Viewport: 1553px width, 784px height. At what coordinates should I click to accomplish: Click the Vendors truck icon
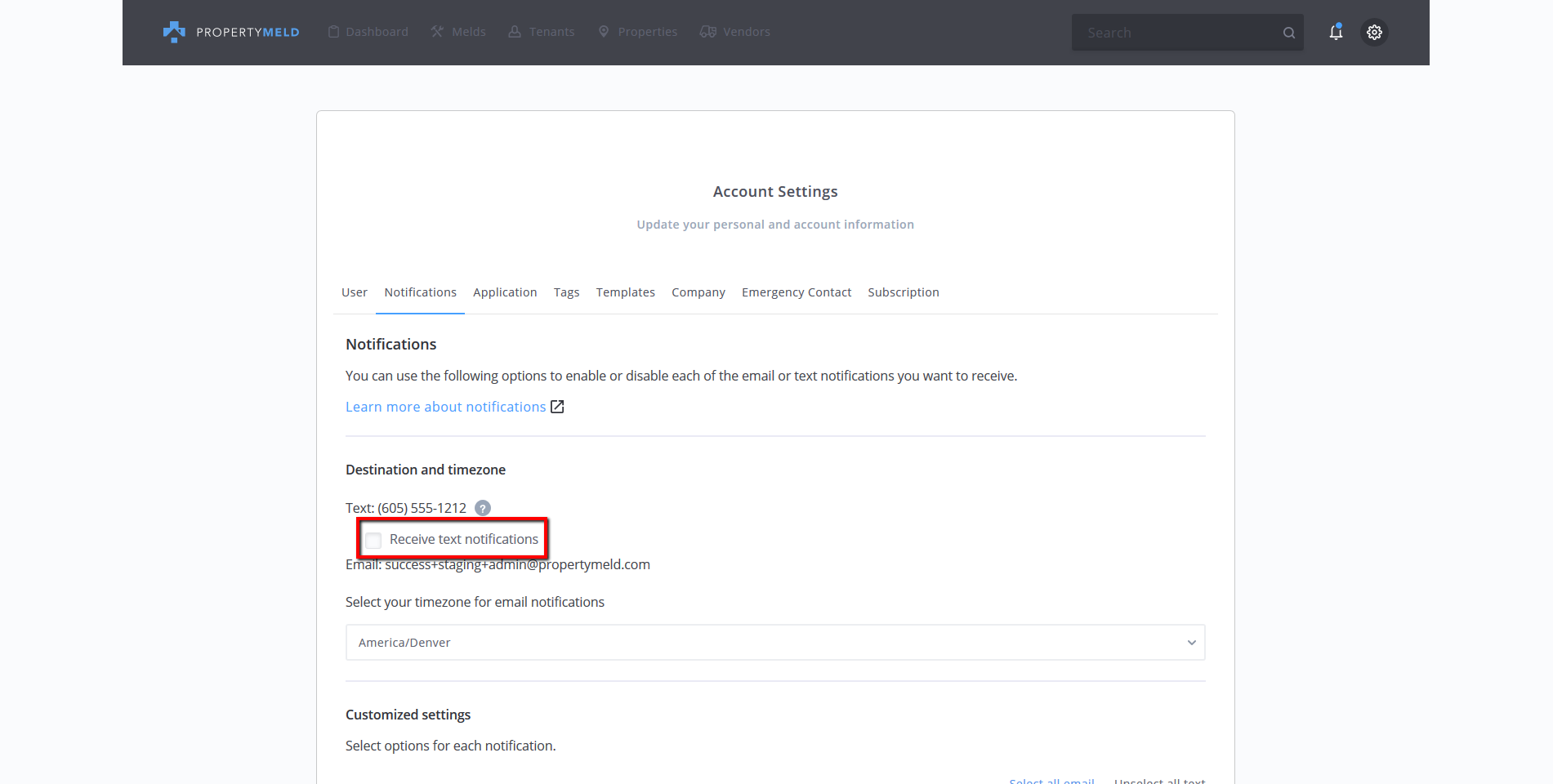pos(708,32)
